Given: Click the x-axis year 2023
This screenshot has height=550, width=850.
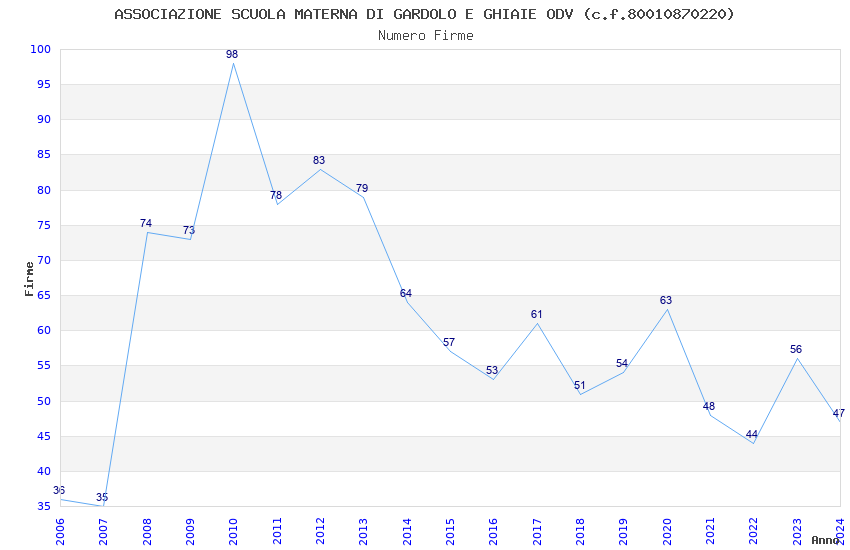Looking at the screenshot, I should (797, 532).
